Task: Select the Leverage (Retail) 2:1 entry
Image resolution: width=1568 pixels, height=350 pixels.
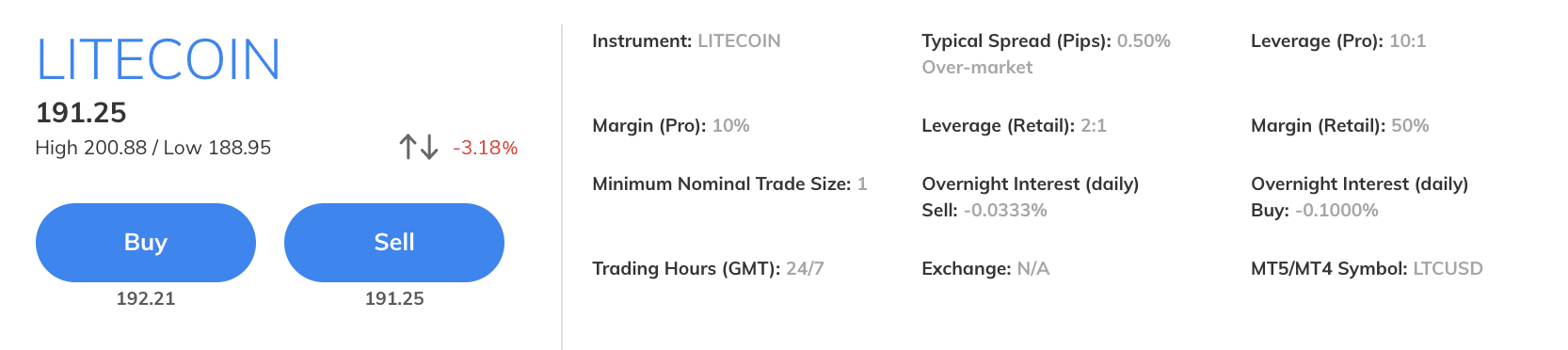Action: click(x=1014, y=126)
